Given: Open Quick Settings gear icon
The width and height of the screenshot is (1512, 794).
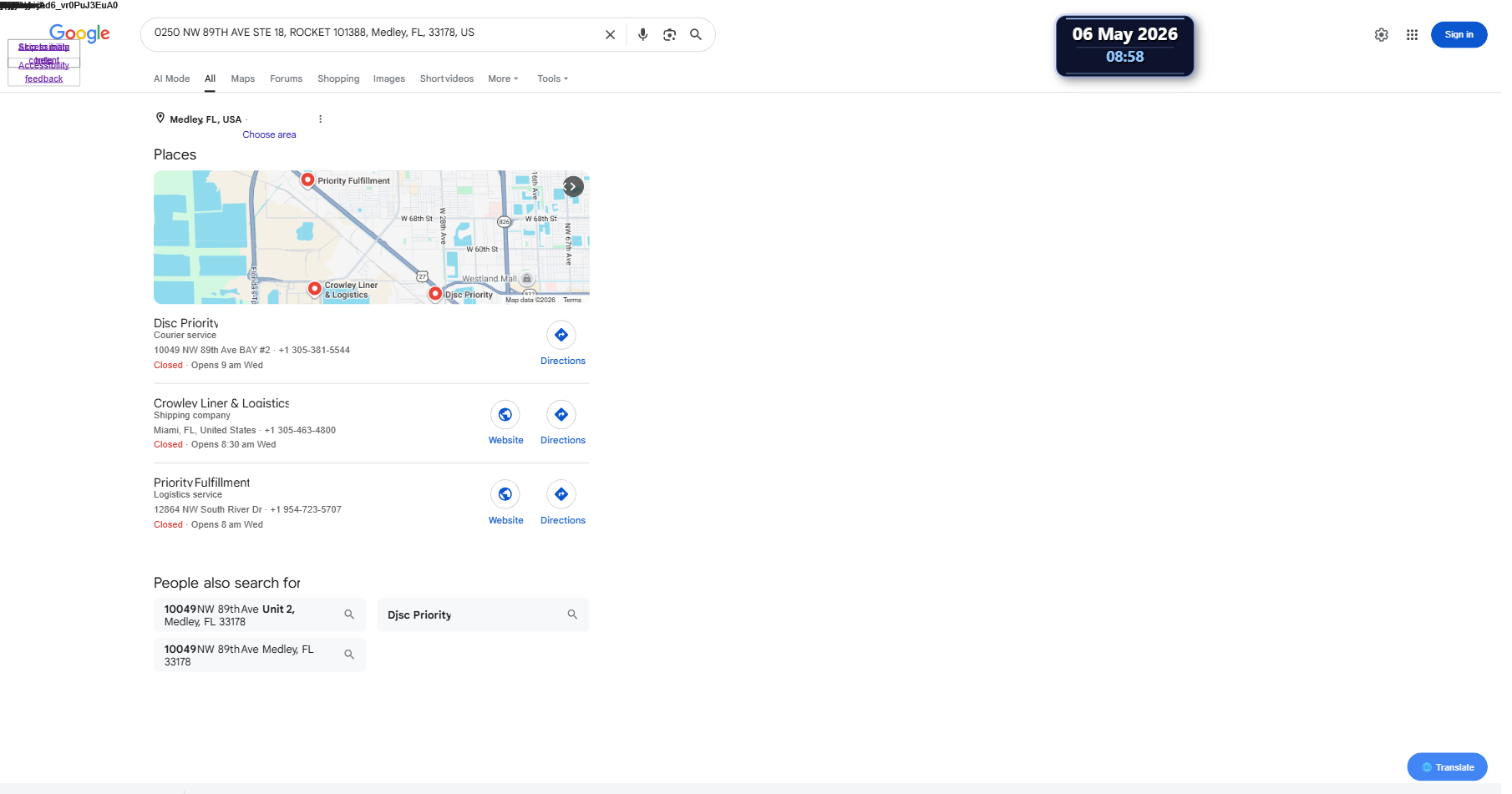Looking at the screenshot, I should tap(1382, 35).
